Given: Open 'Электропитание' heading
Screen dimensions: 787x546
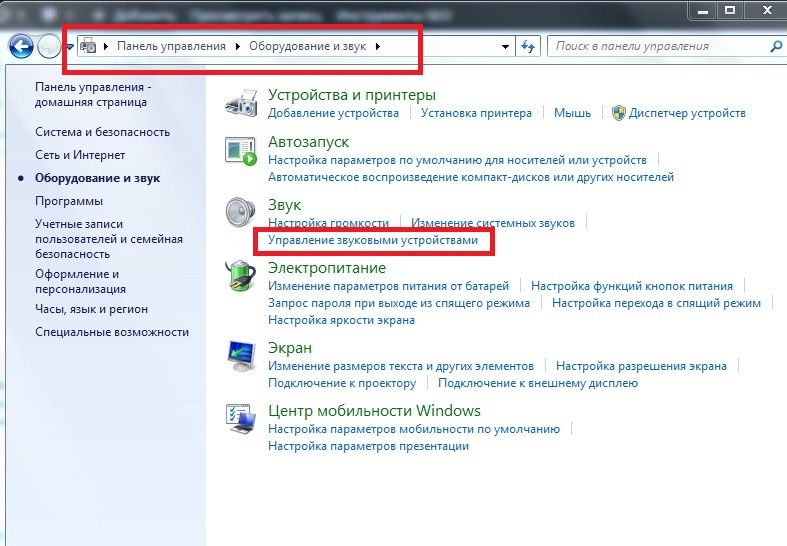Looking at the screenshot, I should pyautogui.click(x=327, y=268).
